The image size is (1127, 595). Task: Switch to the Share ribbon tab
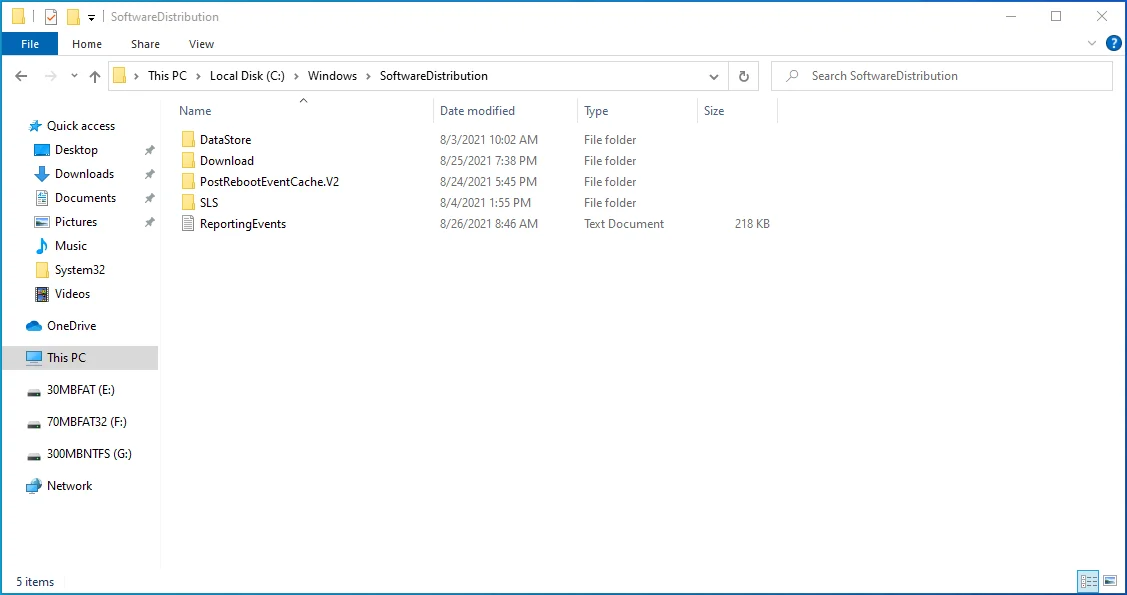tap(145, 44)
